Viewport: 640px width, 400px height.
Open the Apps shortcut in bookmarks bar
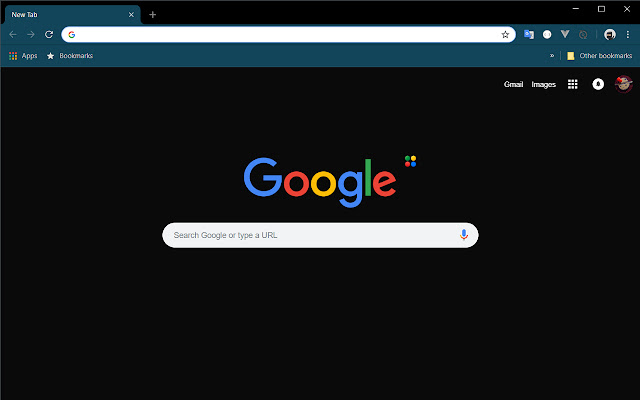(23, 56)
